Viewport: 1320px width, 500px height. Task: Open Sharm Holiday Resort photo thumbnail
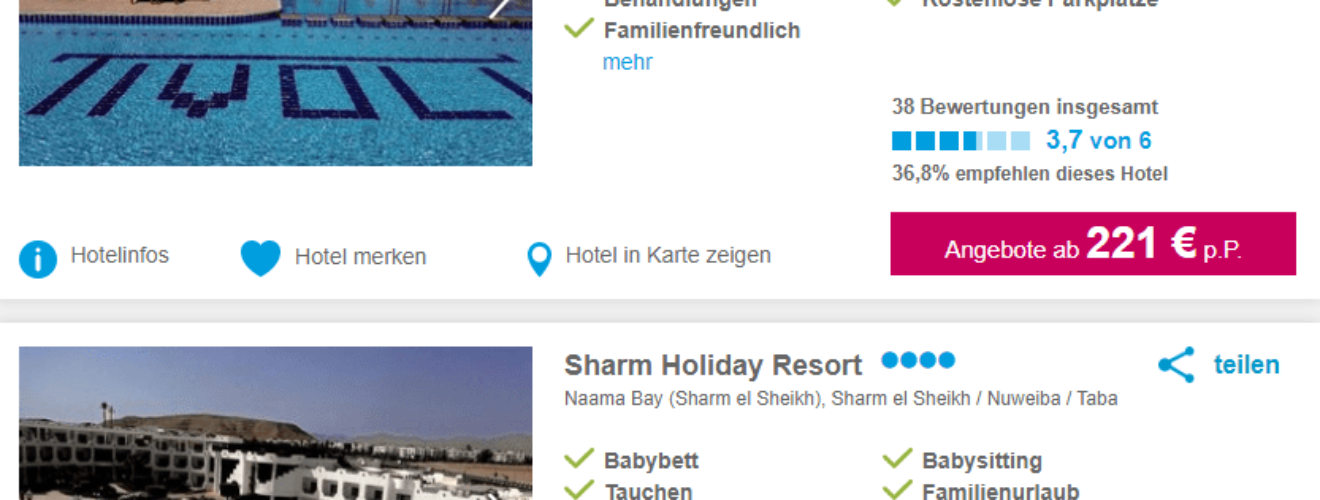click(275, 423)
